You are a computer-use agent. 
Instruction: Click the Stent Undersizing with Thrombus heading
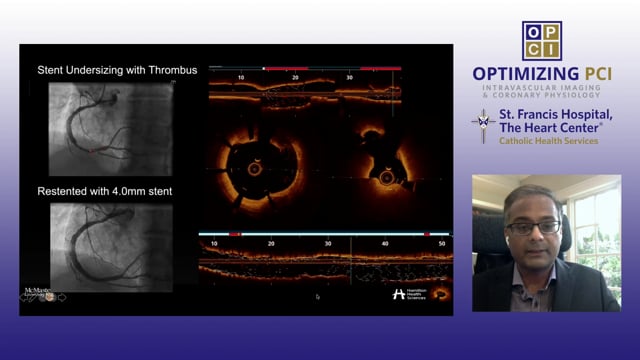(x=117, y=70)
